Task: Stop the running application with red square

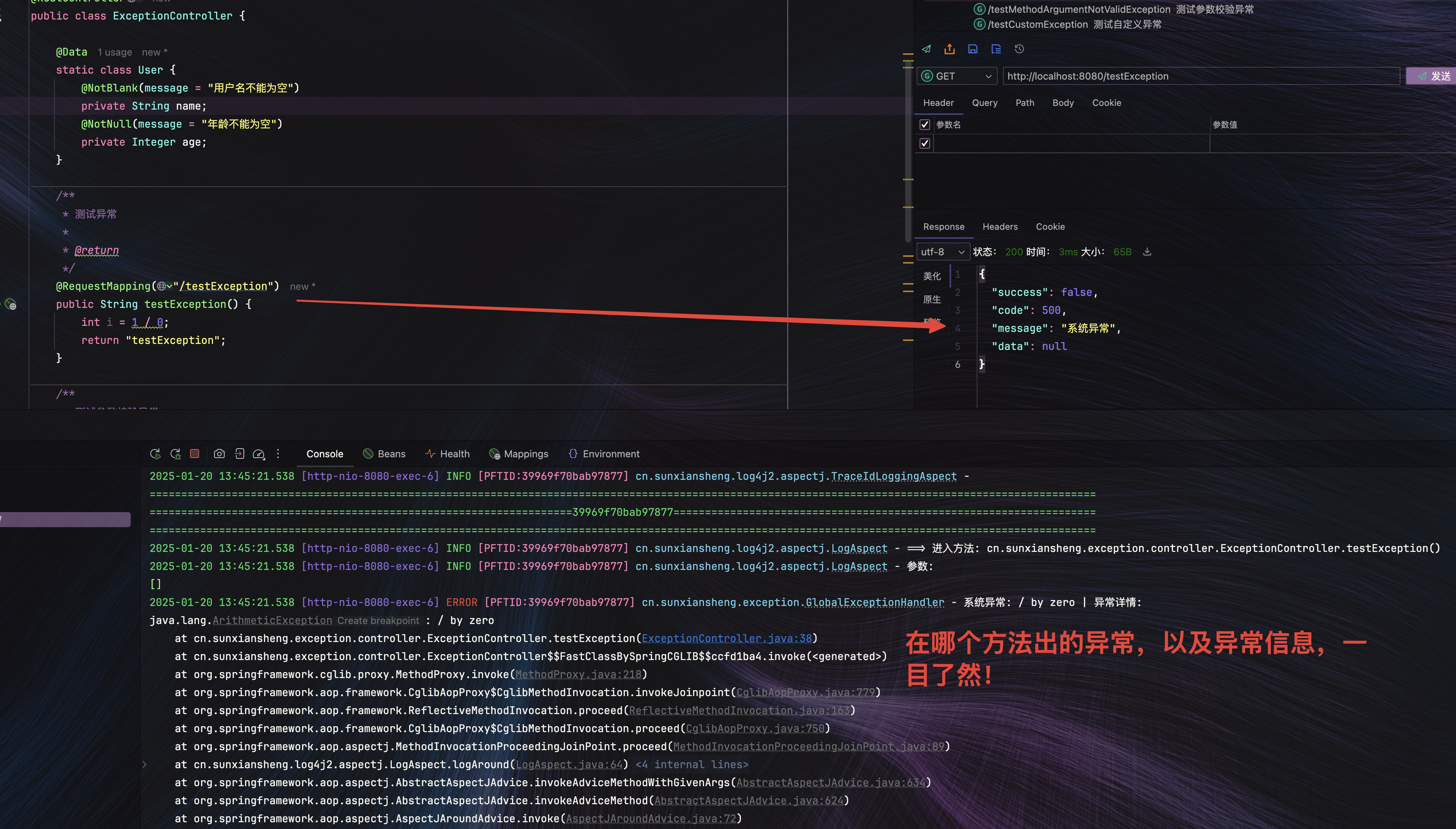Action: pos(195,454)
